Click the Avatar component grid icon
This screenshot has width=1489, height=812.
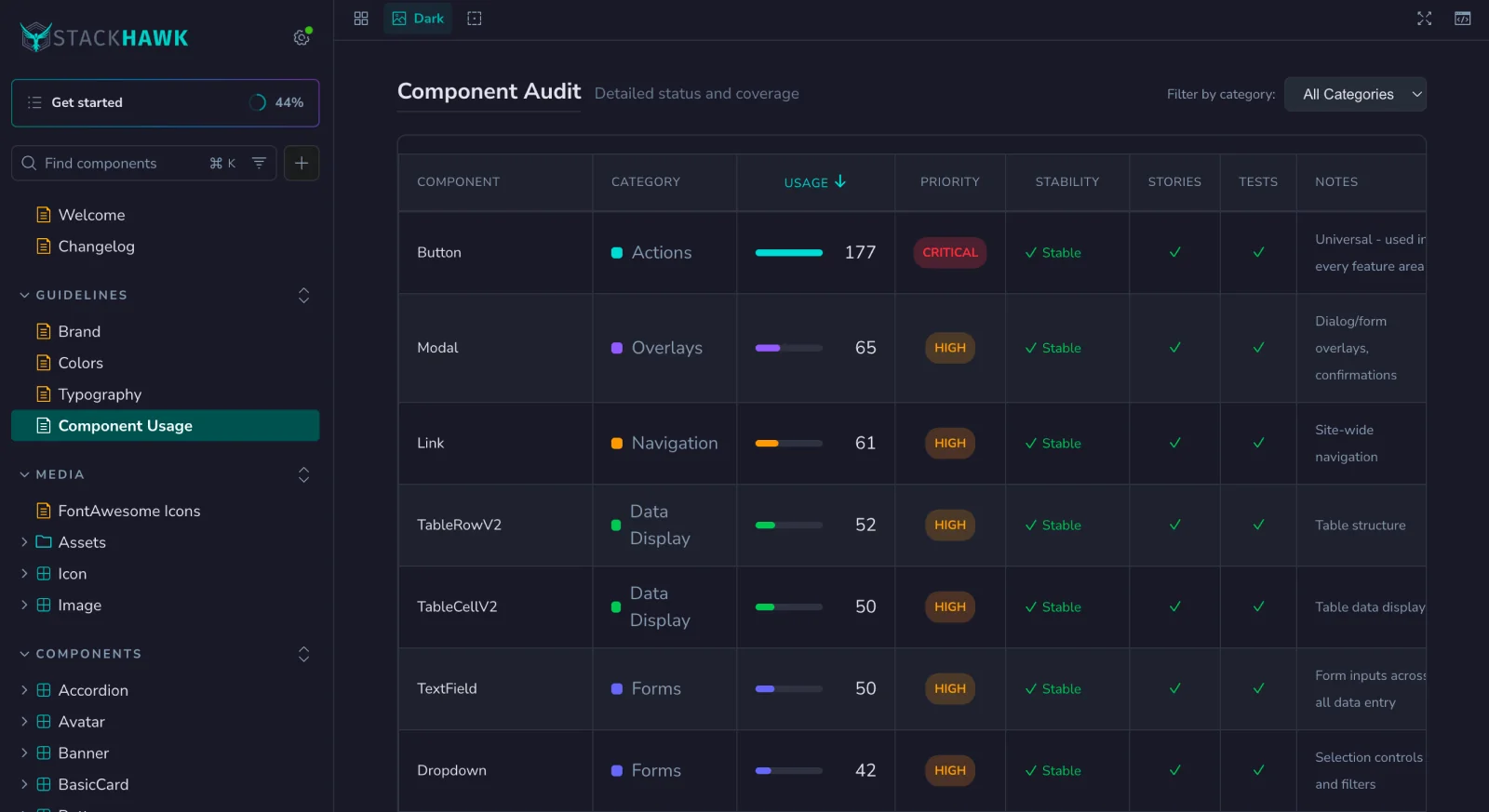click(44, 722)
